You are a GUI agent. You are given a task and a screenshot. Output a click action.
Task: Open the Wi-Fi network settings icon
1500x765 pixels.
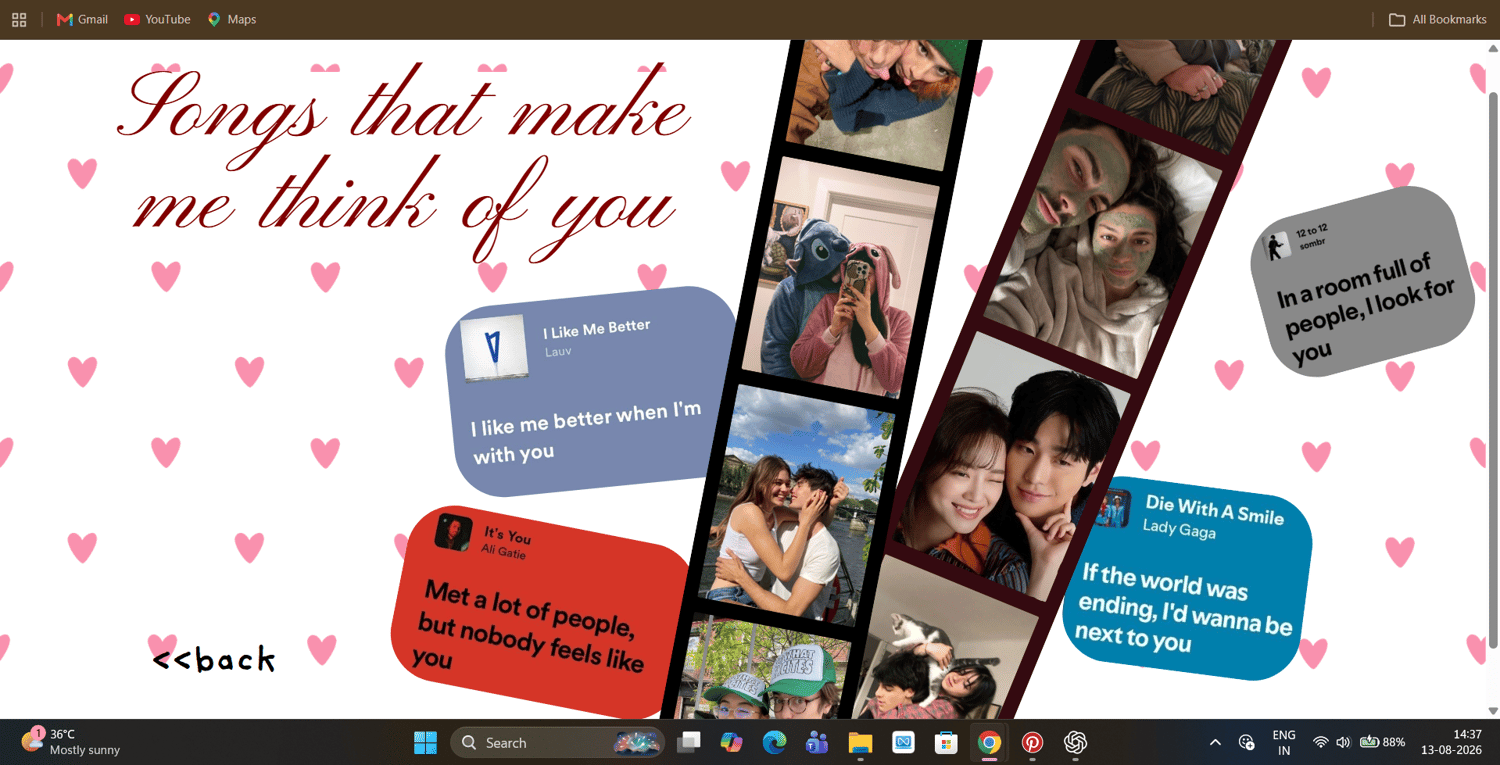click(x=1320, y=742)
